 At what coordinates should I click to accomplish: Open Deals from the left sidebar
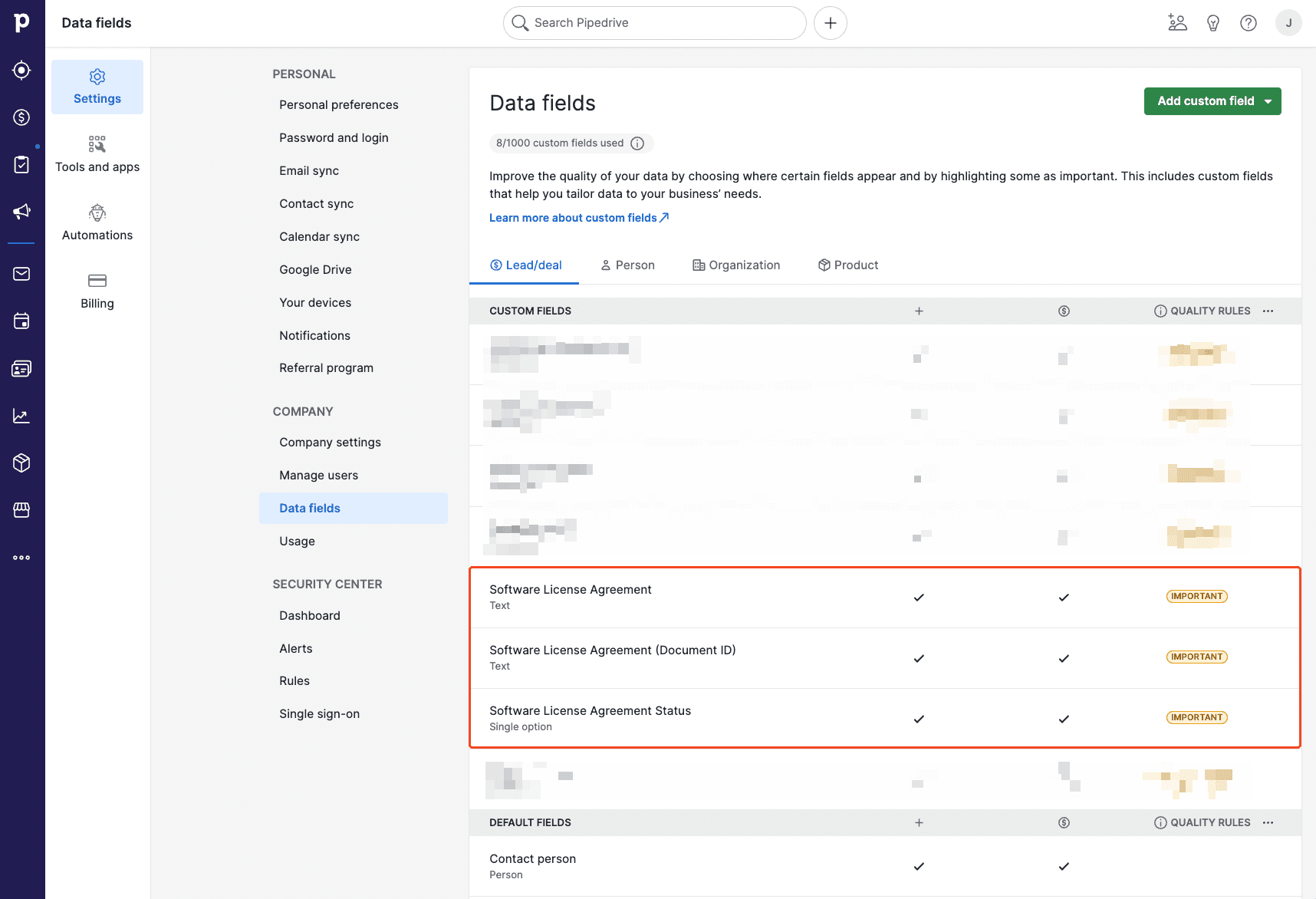(x=22, y=117)
